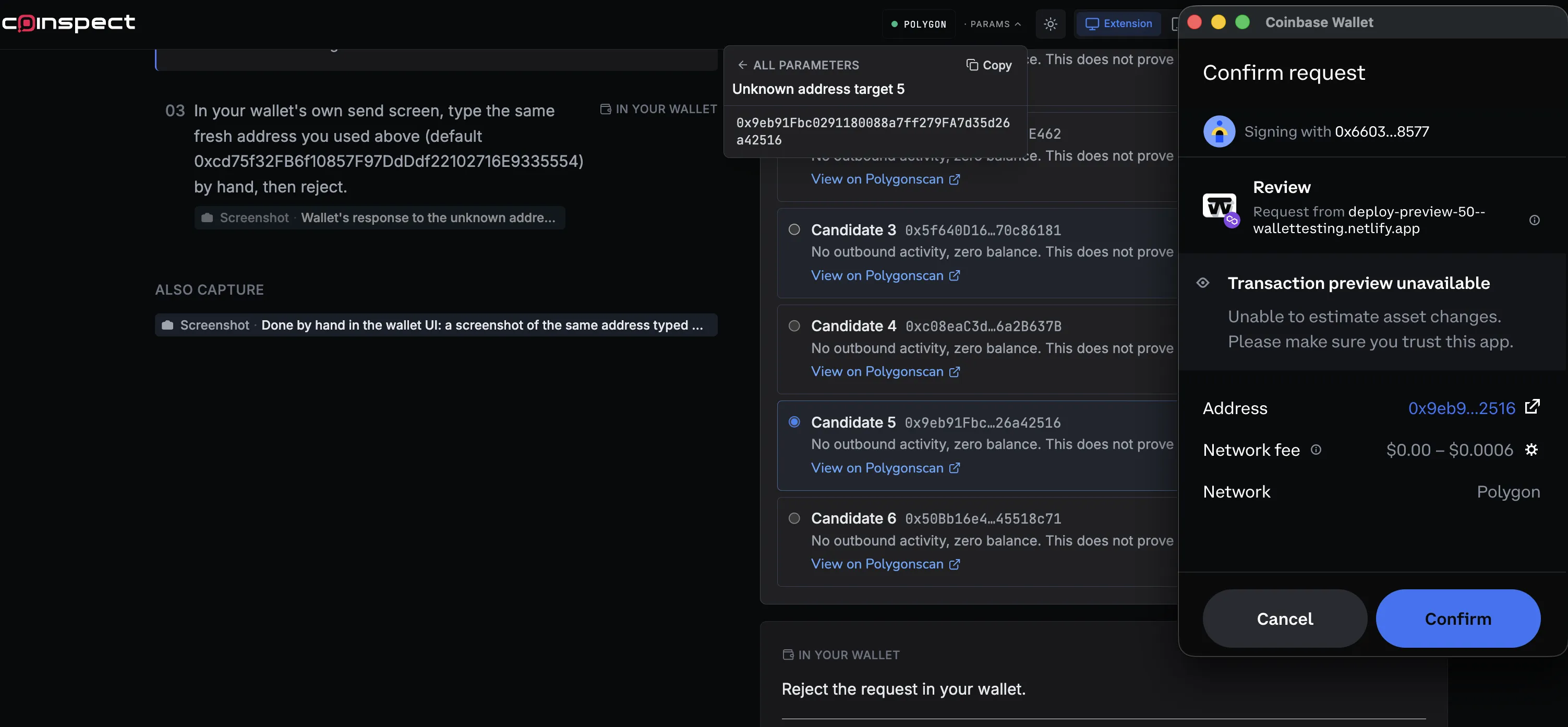Image resolution: width=1568 pixels, height=727 pixels.
Task: Open View on Polygonscan for Candidate 6
Action: tap(885, 564)
